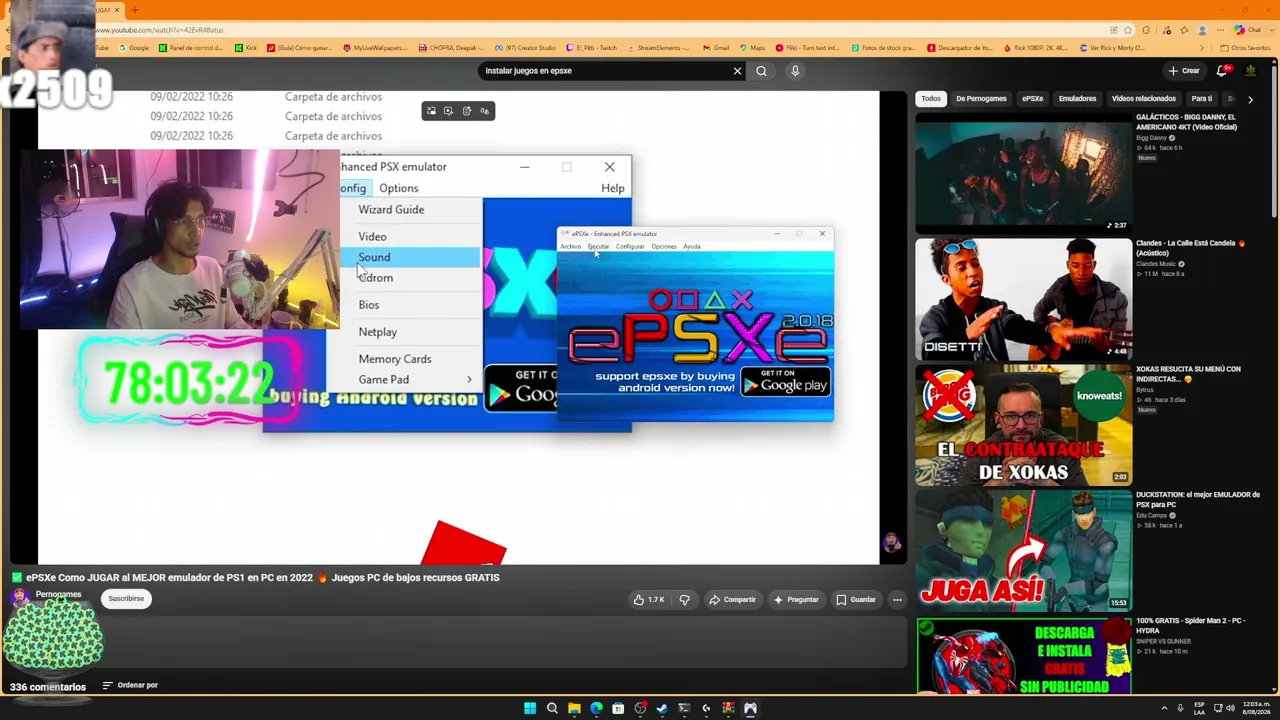Open Configurar menu in small ePSXe window
Screen dimensions: 1280x720
pyautogui.click(x=630, y=246)
